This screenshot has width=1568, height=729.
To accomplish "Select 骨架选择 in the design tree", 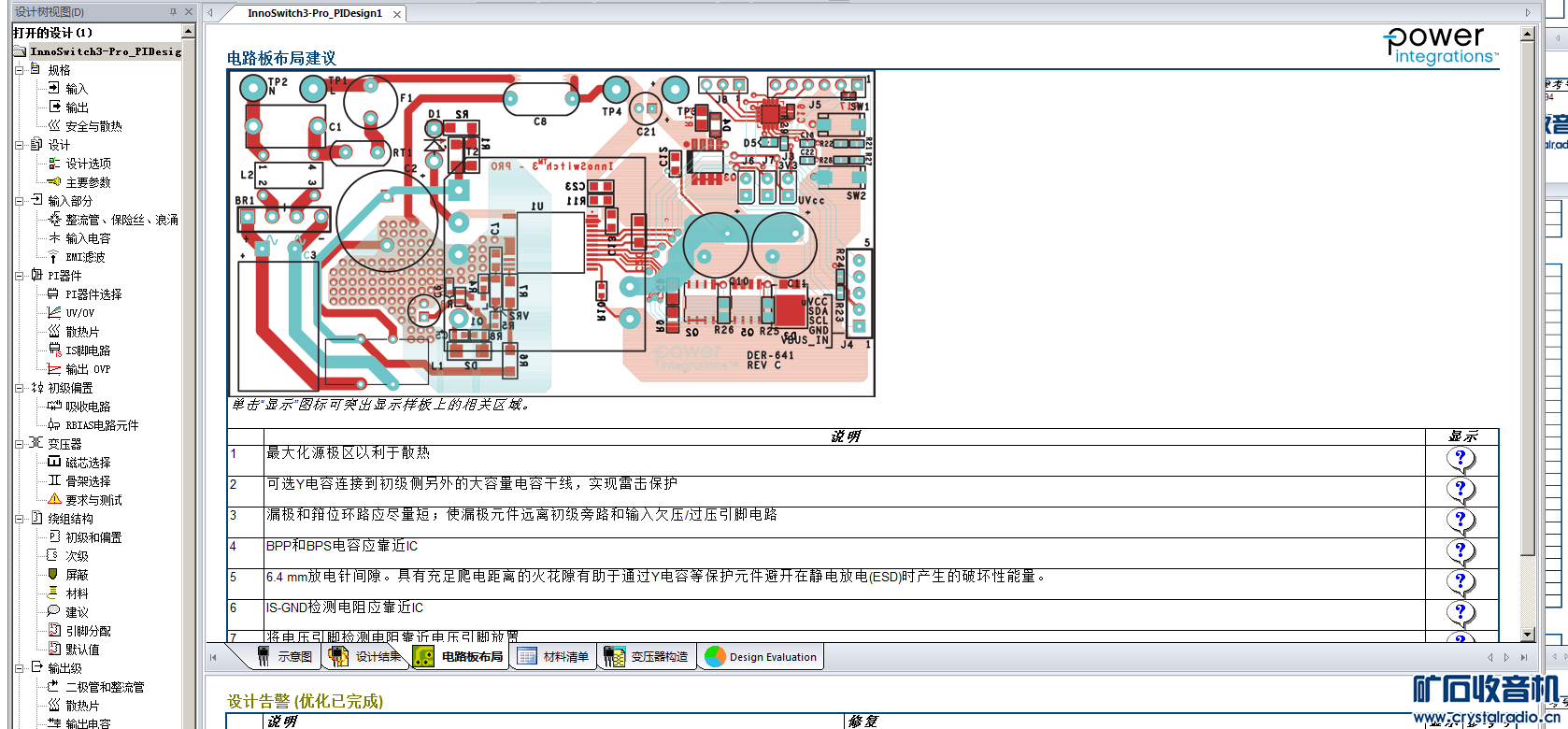I will 88,481.
